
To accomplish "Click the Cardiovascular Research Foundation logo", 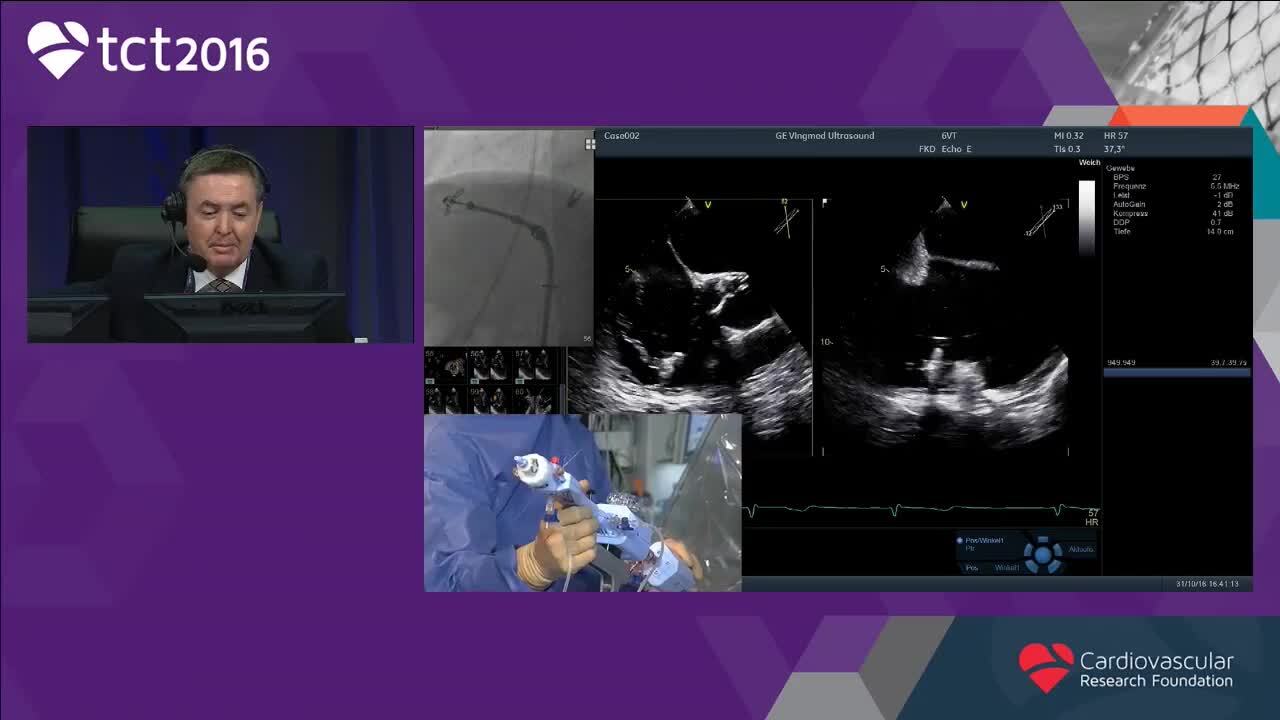I will [1125, 669].
